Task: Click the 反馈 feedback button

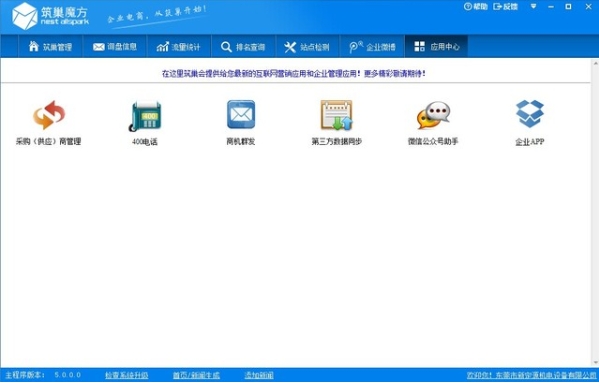Action: tap(505, 6)
